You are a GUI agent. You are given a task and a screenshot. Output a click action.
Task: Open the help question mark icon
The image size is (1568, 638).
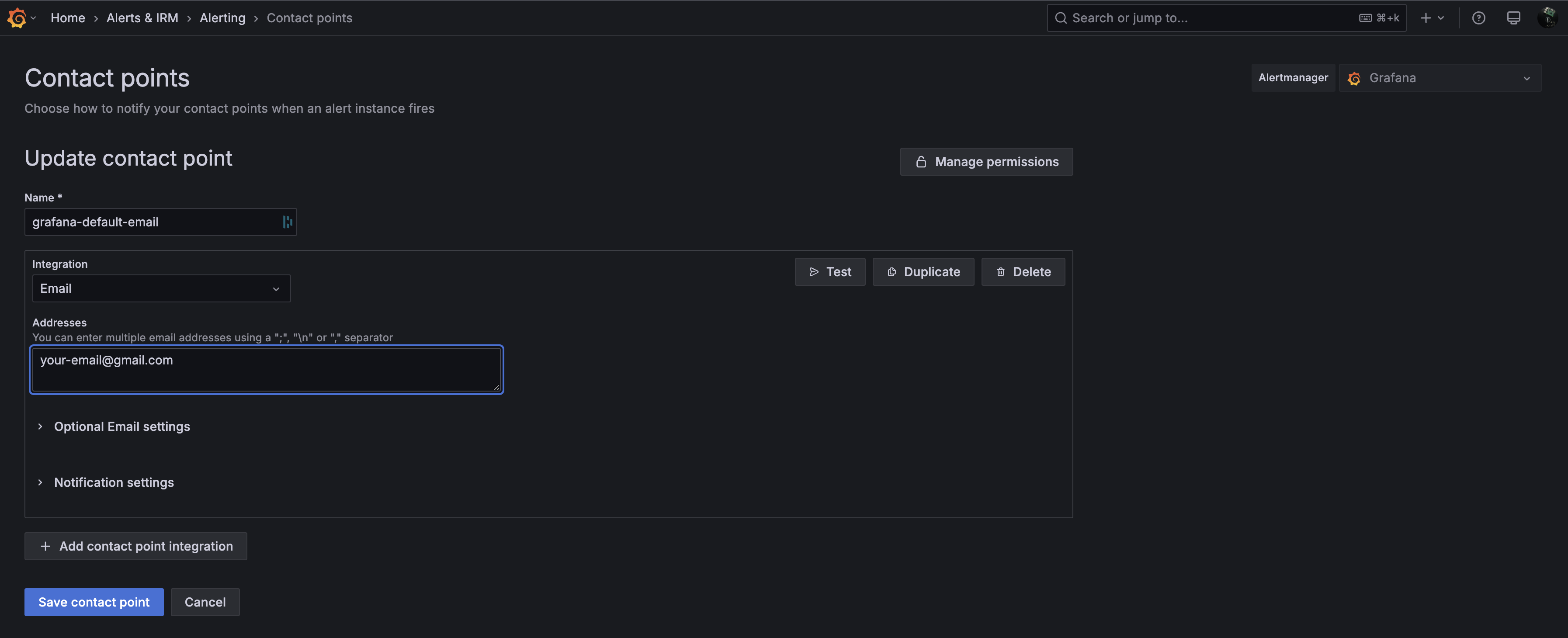tap(1478, 17)
